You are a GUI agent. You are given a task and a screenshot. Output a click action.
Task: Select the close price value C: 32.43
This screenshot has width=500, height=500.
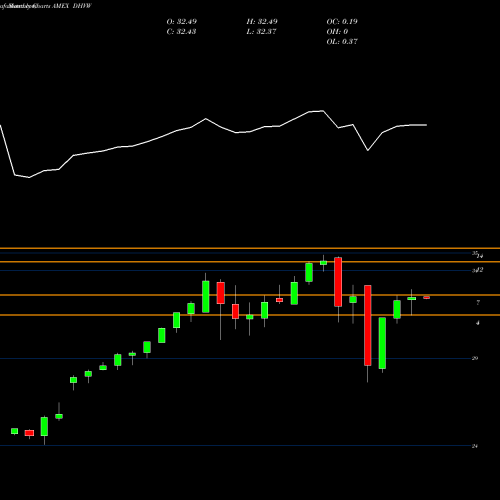pyautogui.click(x=181, y=32)
